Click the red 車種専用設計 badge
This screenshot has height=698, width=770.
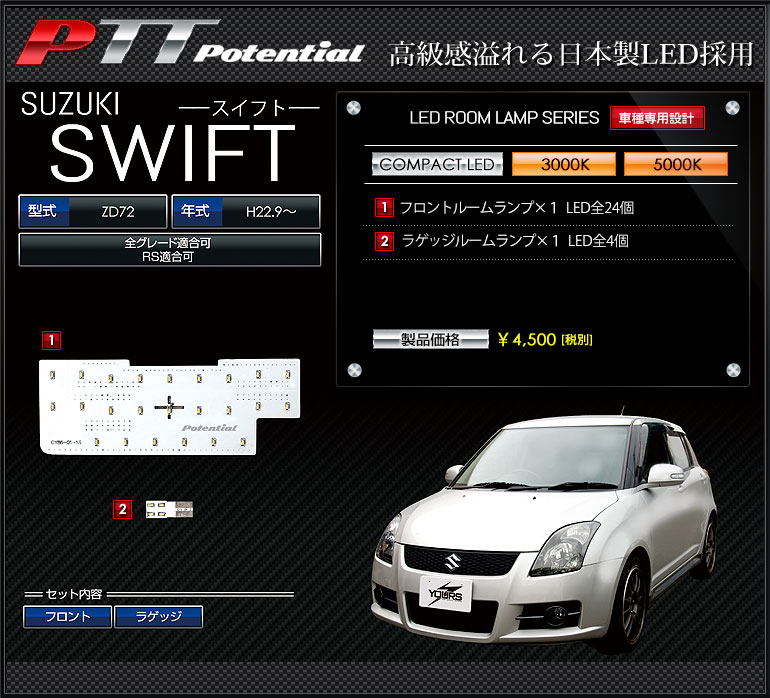pyautogui.click(x=657, y=118)
